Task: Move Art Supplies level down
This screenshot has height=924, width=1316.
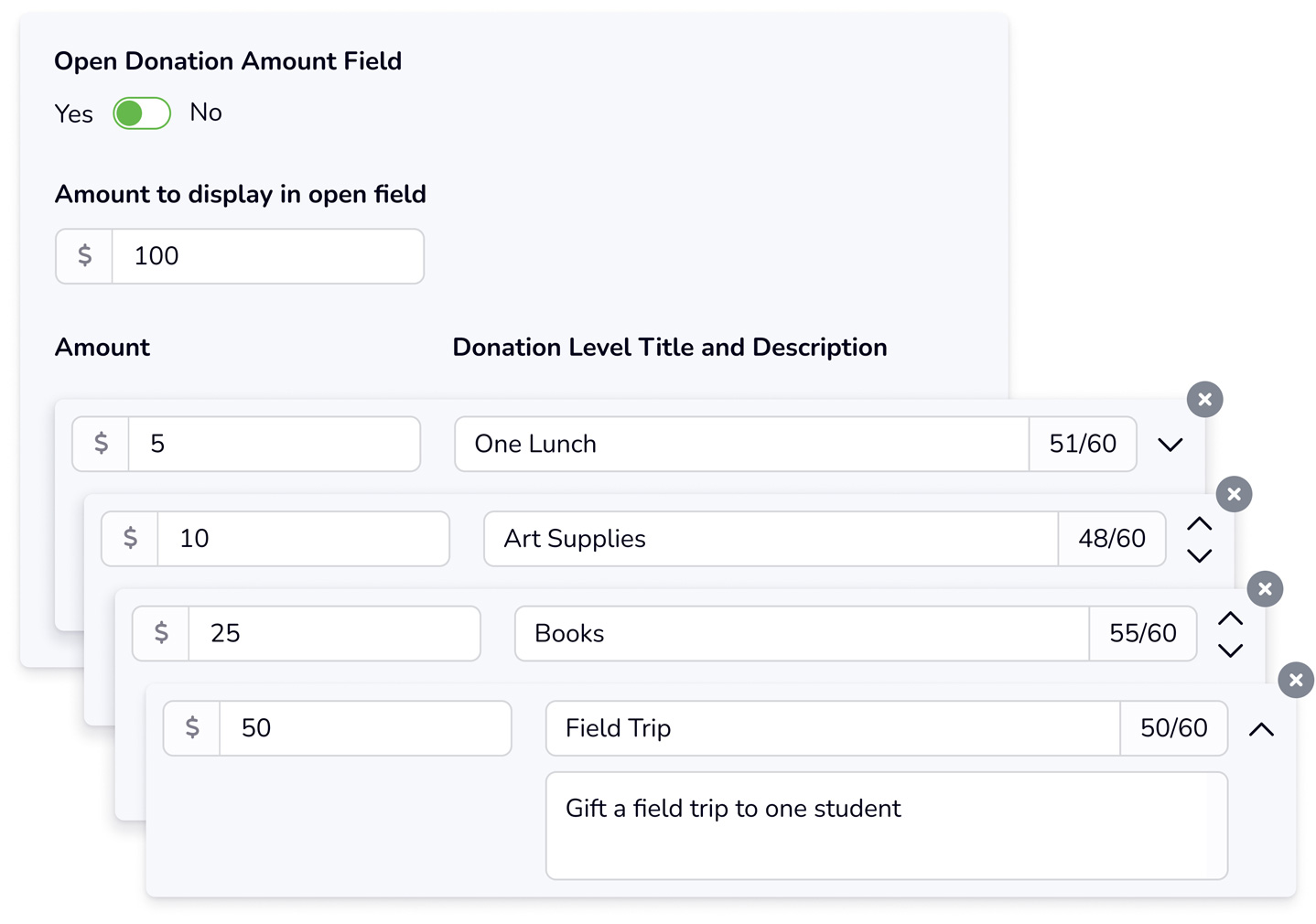Action: coord(1199,555)
